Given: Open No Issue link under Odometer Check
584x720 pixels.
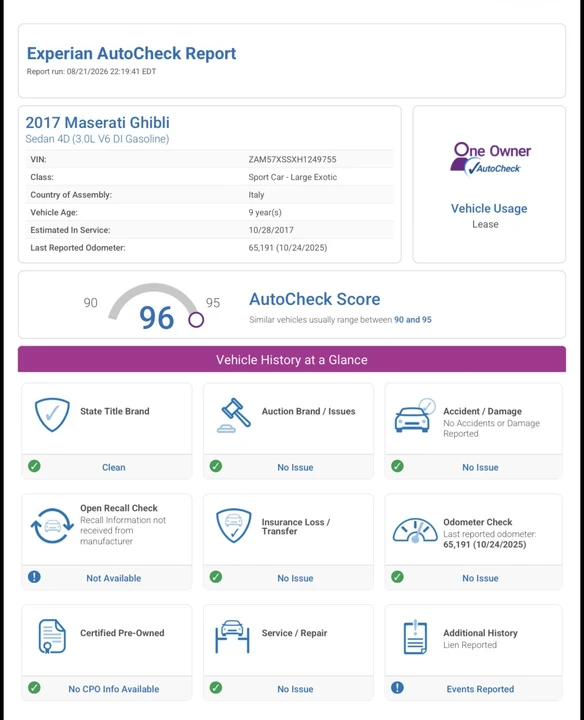Looking at the screenshot, I should pyautogui.click(x=480, y=578).
